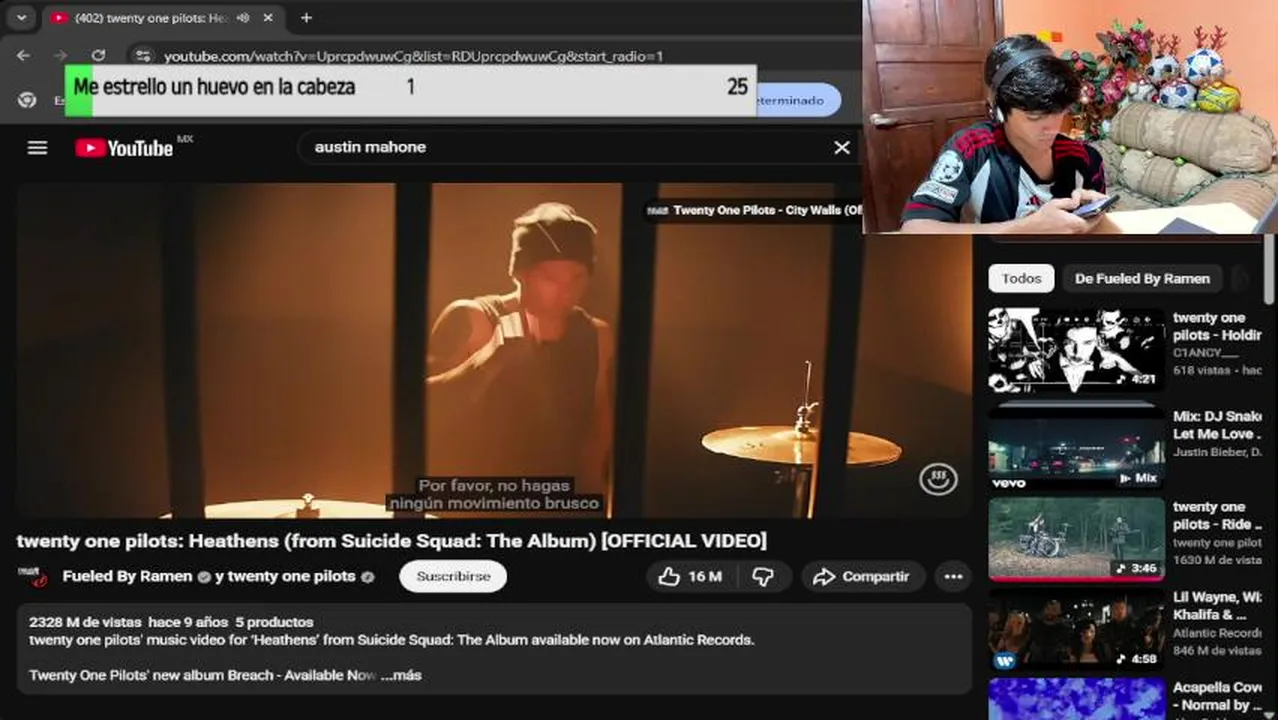This screenshot has width=1278, height=720.
Task: Click the 'twenty one pilots - Ride' title
Action: [x=1217, y=515]
